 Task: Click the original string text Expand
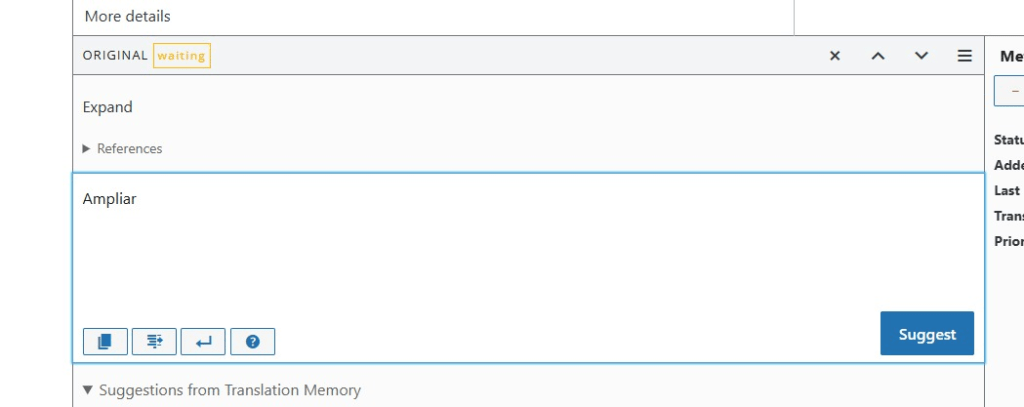(108, 107)
